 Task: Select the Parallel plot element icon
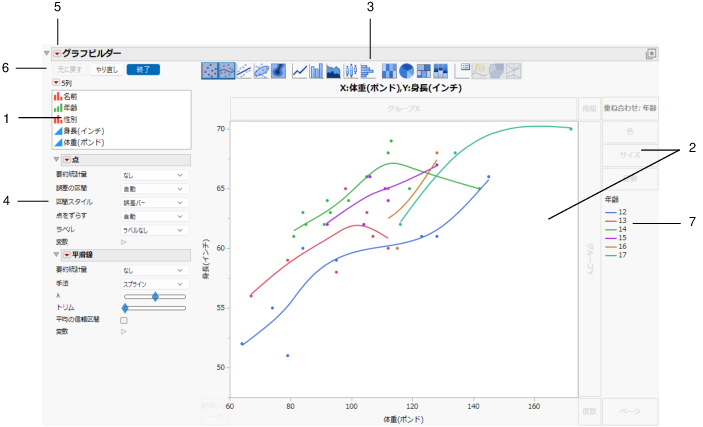[513, 71]
